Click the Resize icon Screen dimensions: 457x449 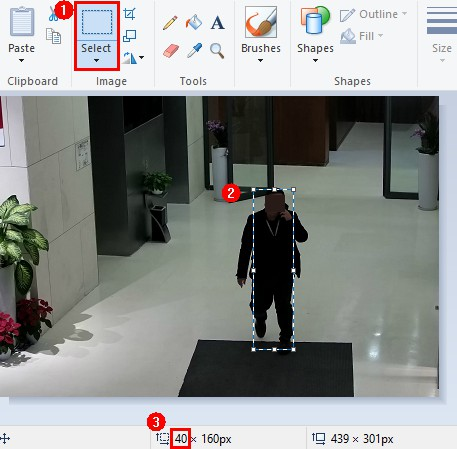(129, 36)
